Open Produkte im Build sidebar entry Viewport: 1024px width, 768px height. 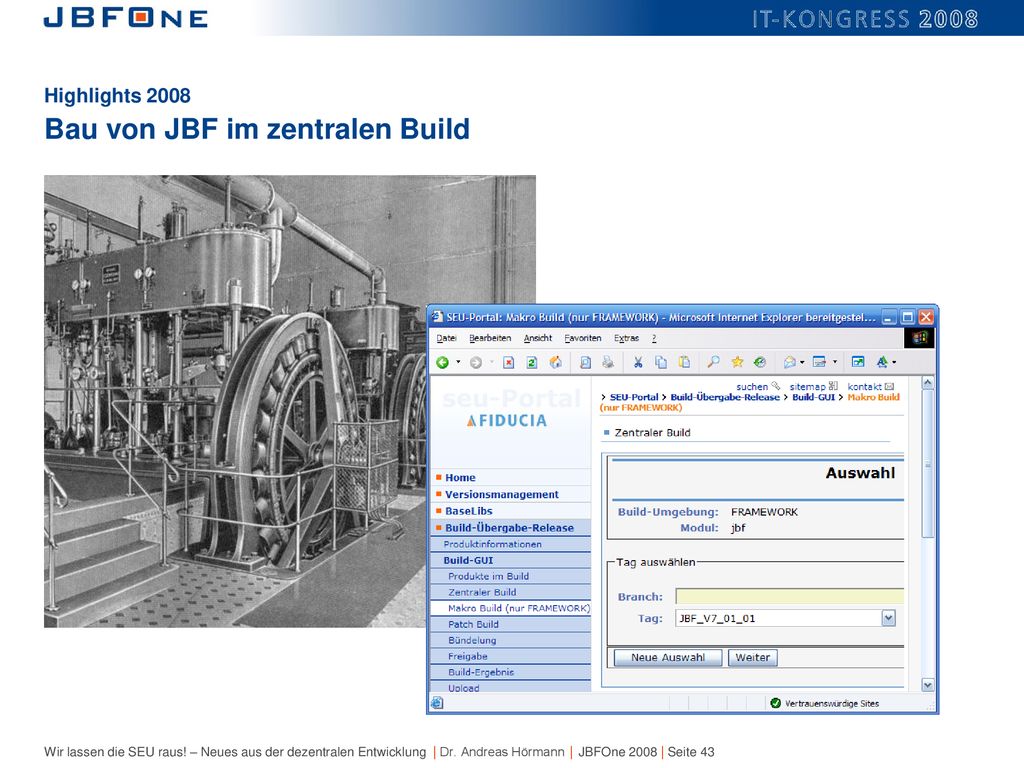point(511,576)
